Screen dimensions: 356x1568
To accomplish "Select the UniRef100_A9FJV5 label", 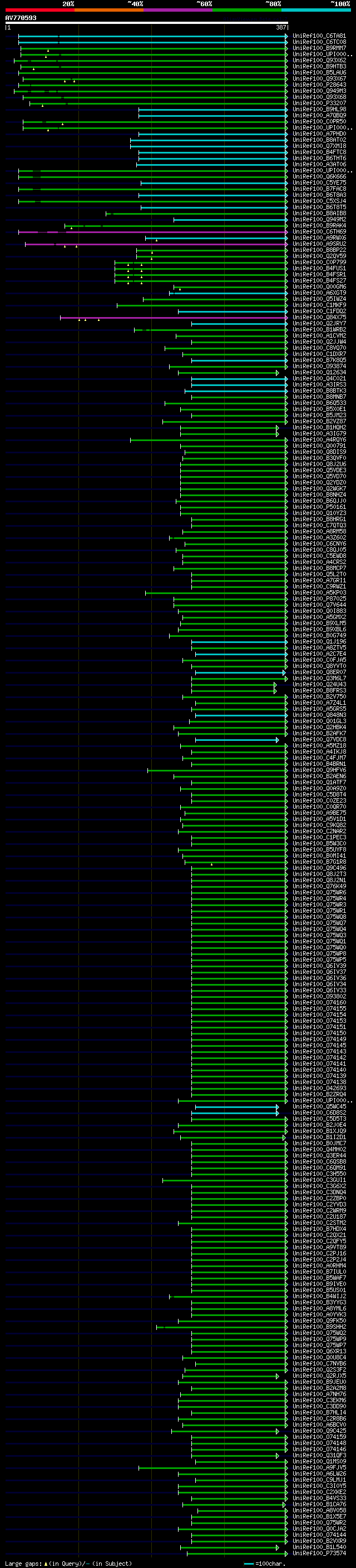I will tap(319, 1467).
